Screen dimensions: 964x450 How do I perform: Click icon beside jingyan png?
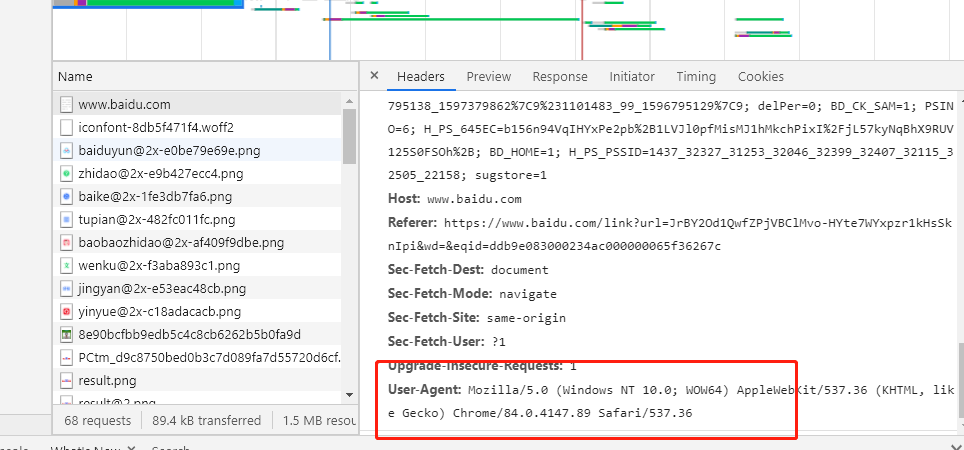[66, 289]
